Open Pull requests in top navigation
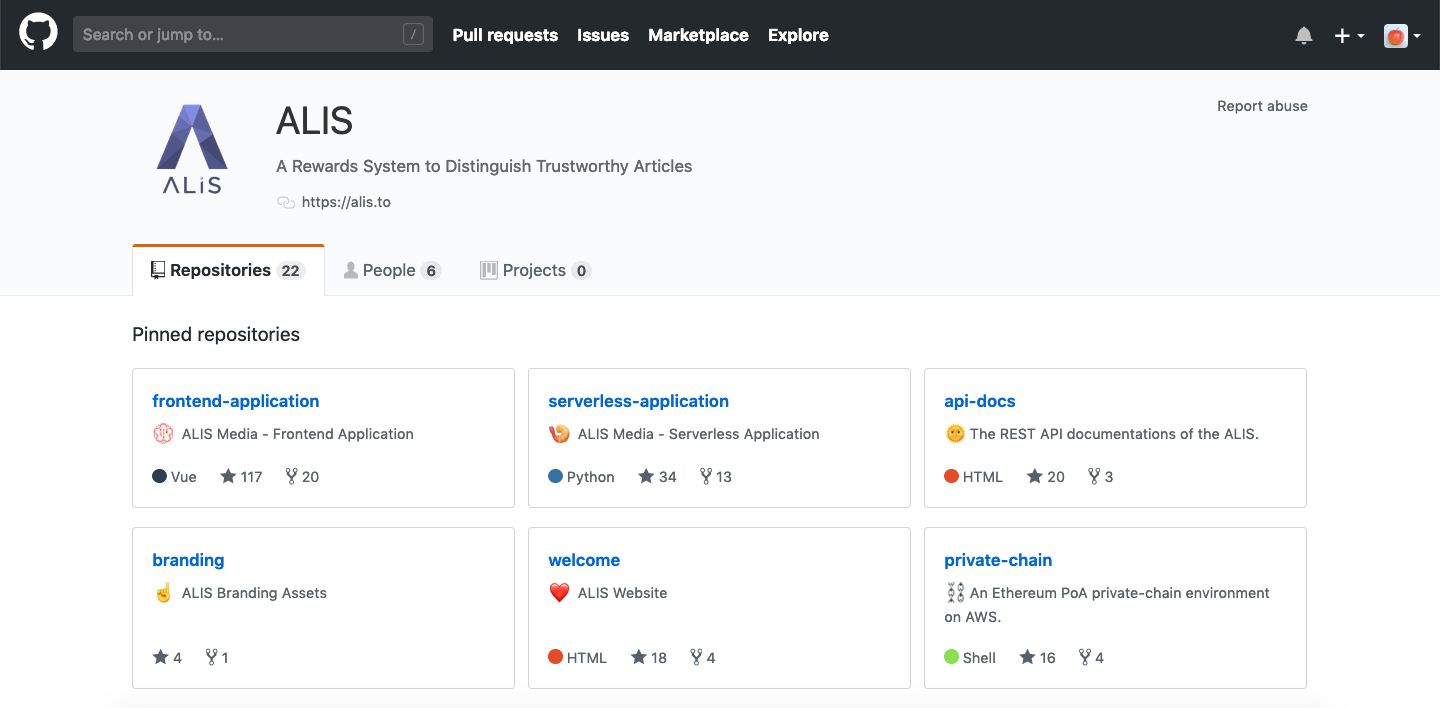This screenshot has width=1440, height=708. [505, 35]
